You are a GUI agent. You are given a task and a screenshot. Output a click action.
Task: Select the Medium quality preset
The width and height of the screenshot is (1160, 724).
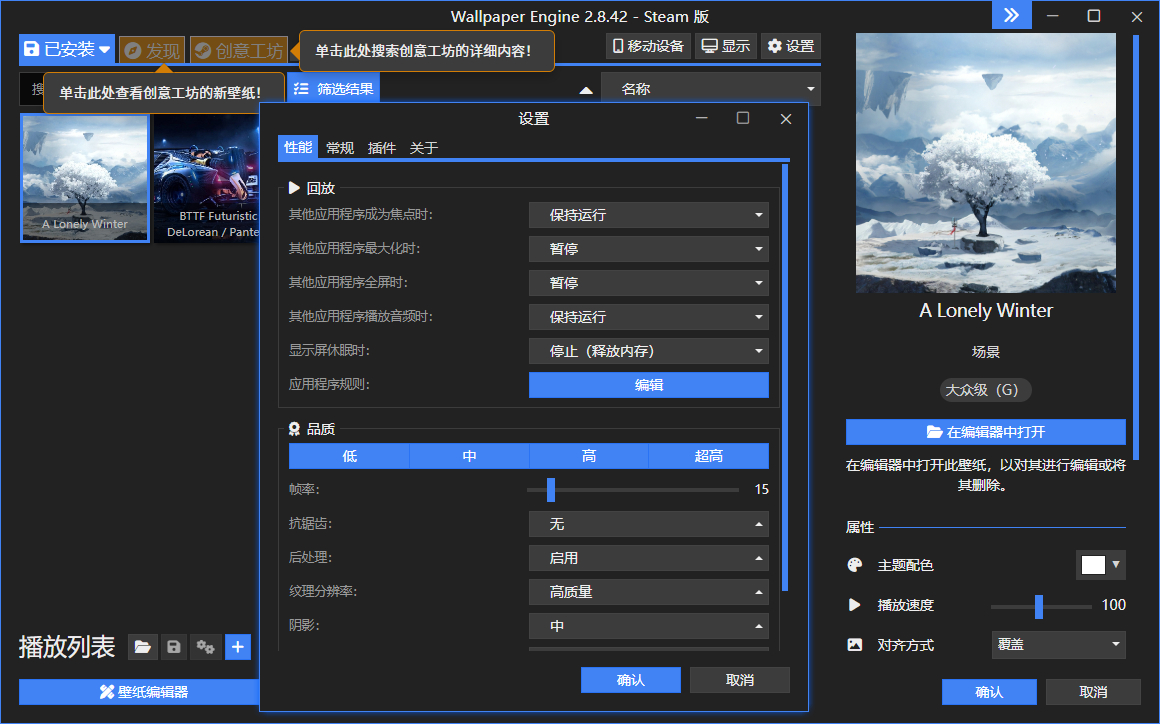[x=469, y=456]
